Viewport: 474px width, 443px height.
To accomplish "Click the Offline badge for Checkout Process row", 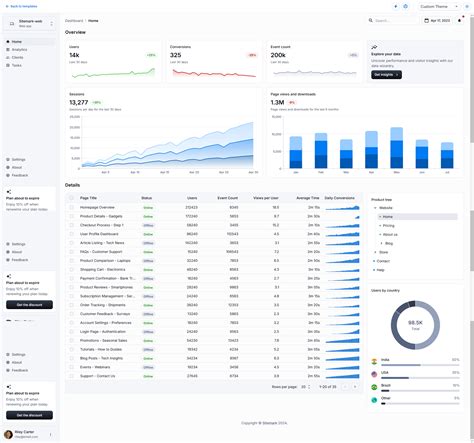I will pos(148,225).
